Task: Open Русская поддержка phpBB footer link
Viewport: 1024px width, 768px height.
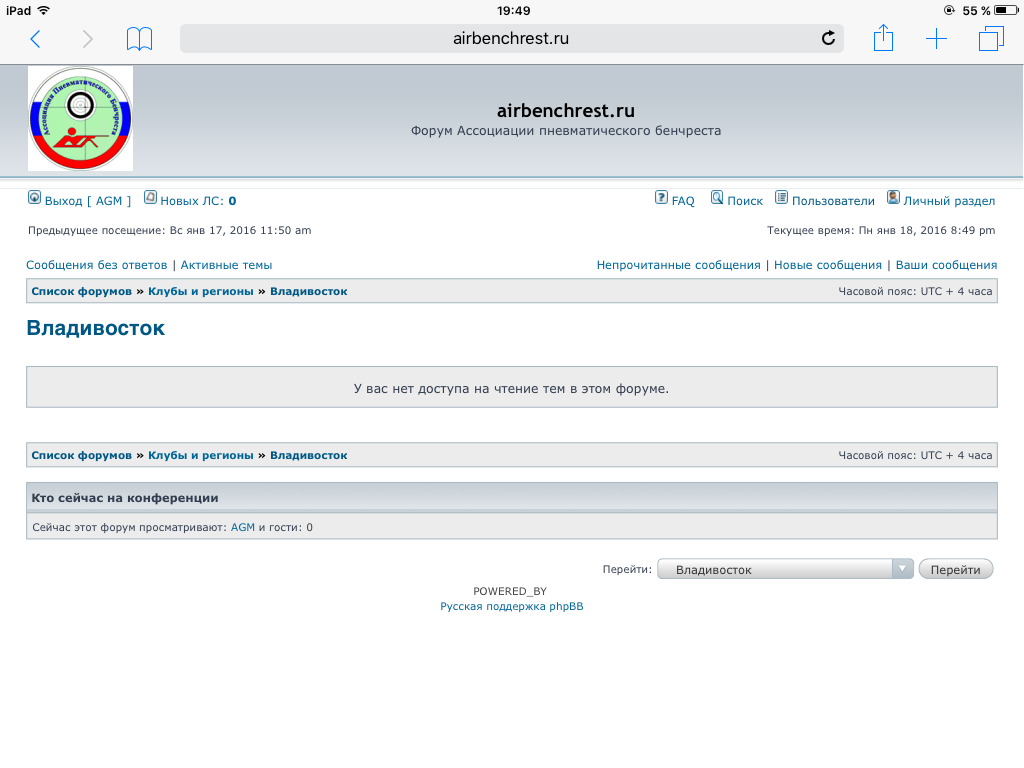Action: pyautogui.click(x=511, y=606)
